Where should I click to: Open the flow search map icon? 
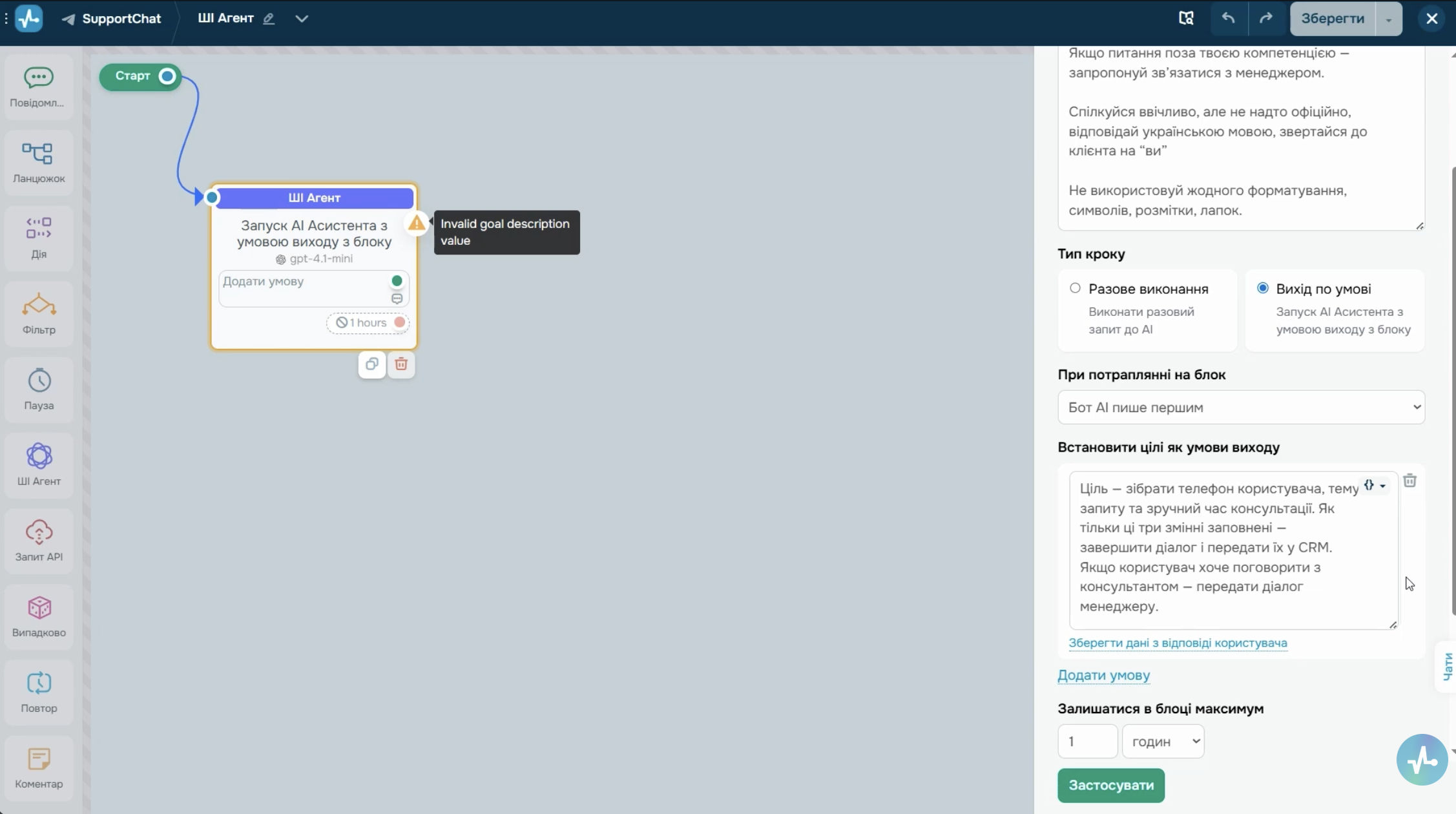pyautogui.click(x=1186, y=18)
